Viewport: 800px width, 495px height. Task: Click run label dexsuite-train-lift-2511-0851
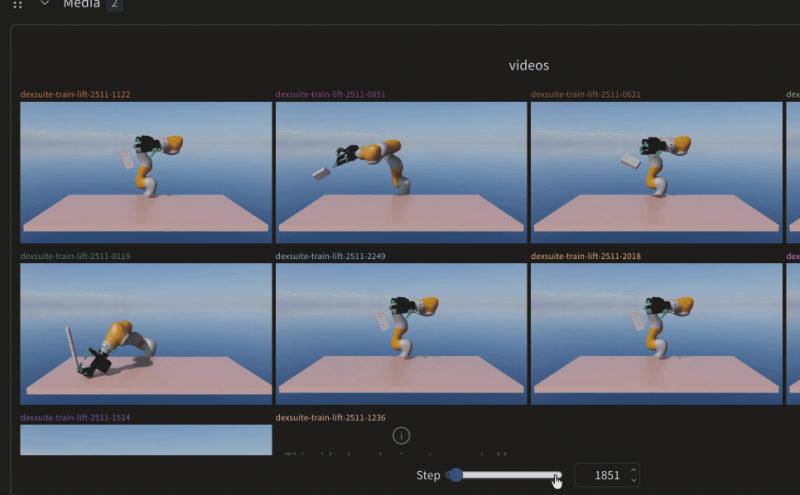click(x=330, y=94)
